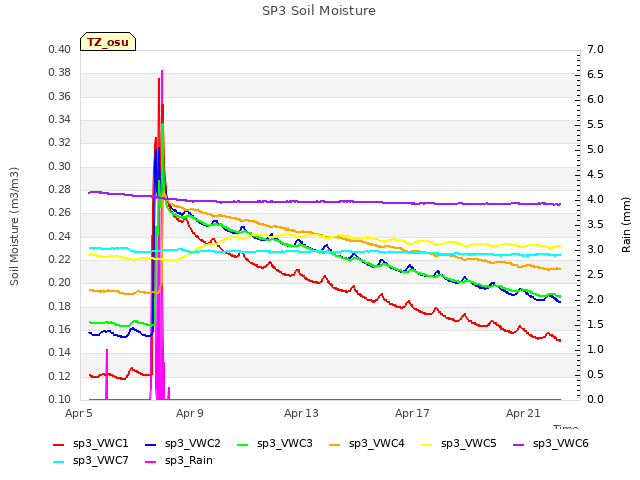This screenshot has width=640, height=480.
Task: Click the sp3_Rain legend label
Action: tap(189, 460)
